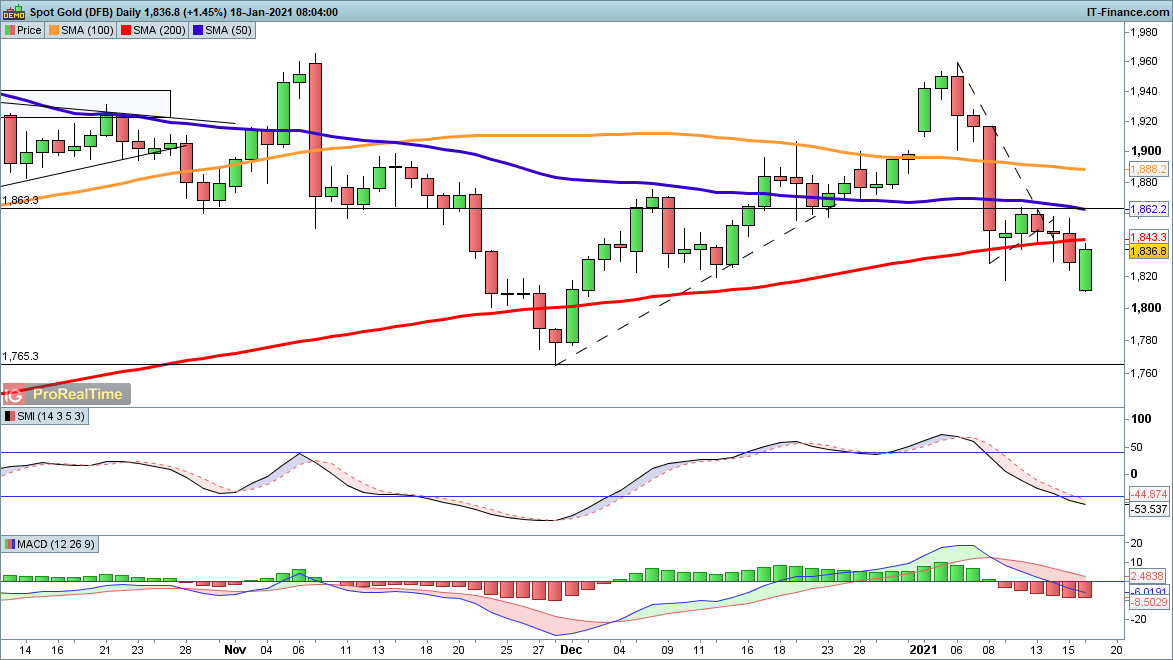This screenshot has height=660, width=1173.
Task: Select the SMI (14 3 5 3) panel label
Action: click(x=50, y=416)
